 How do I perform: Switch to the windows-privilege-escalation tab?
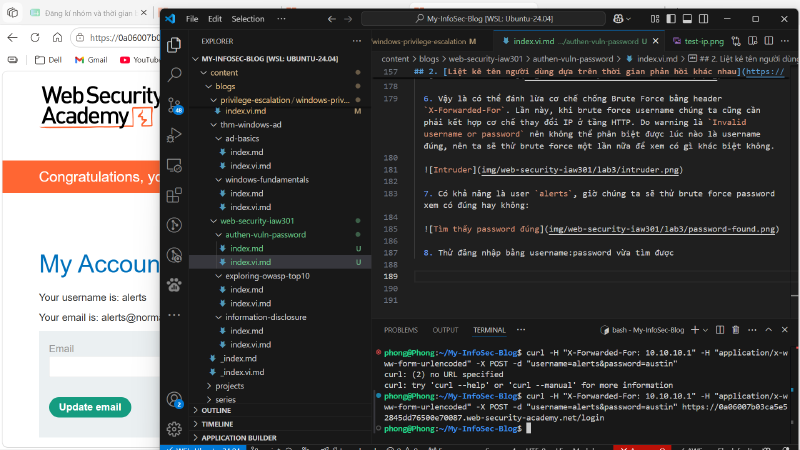click(423, 41)
